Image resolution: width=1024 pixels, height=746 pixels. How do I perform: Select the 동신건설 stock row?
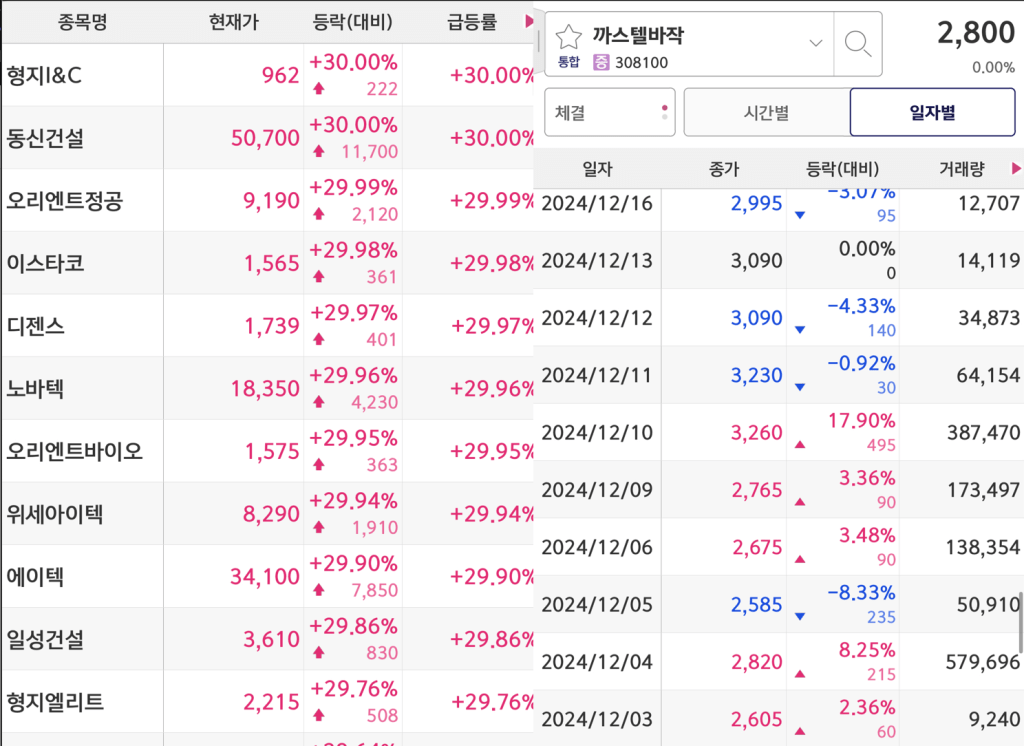pyautogui.click(x=268, y=138)
